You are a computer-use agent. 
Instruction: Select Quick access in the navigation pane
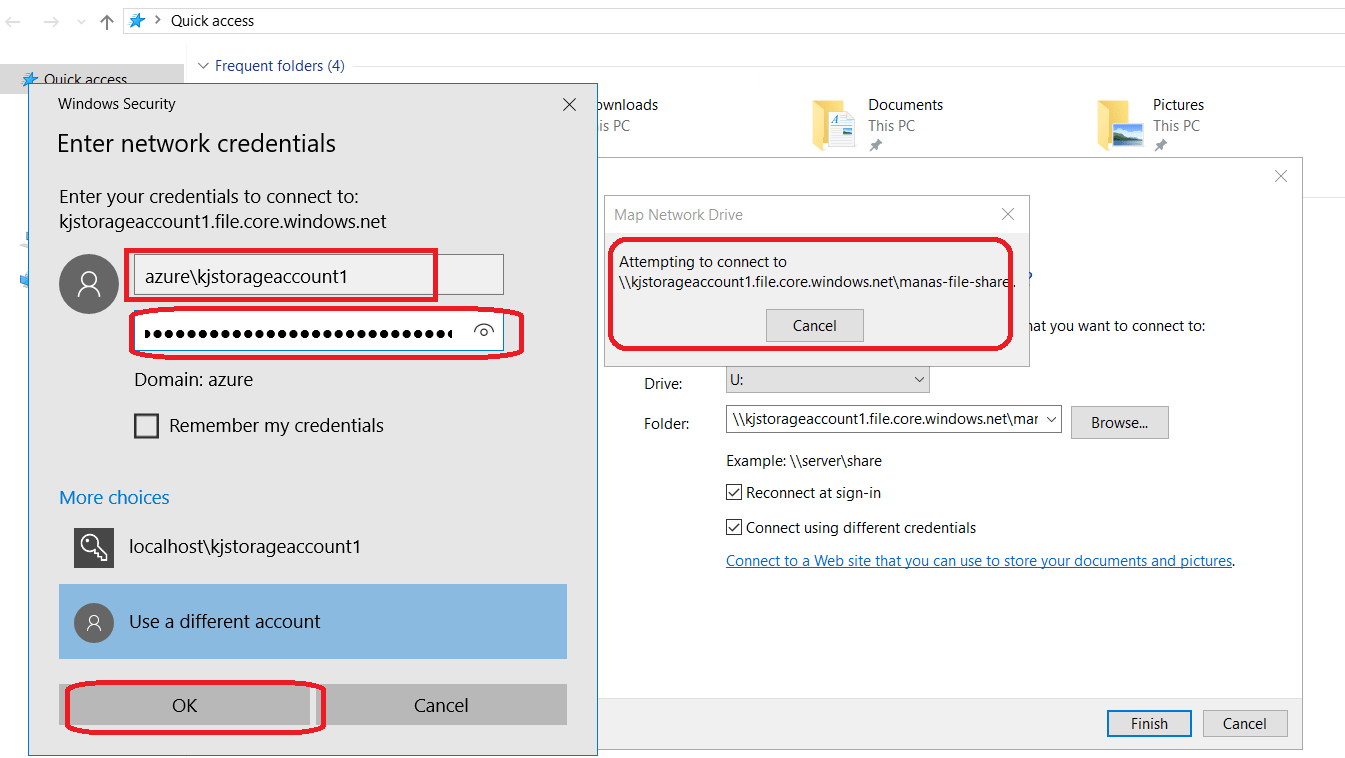tap(92, 80)
